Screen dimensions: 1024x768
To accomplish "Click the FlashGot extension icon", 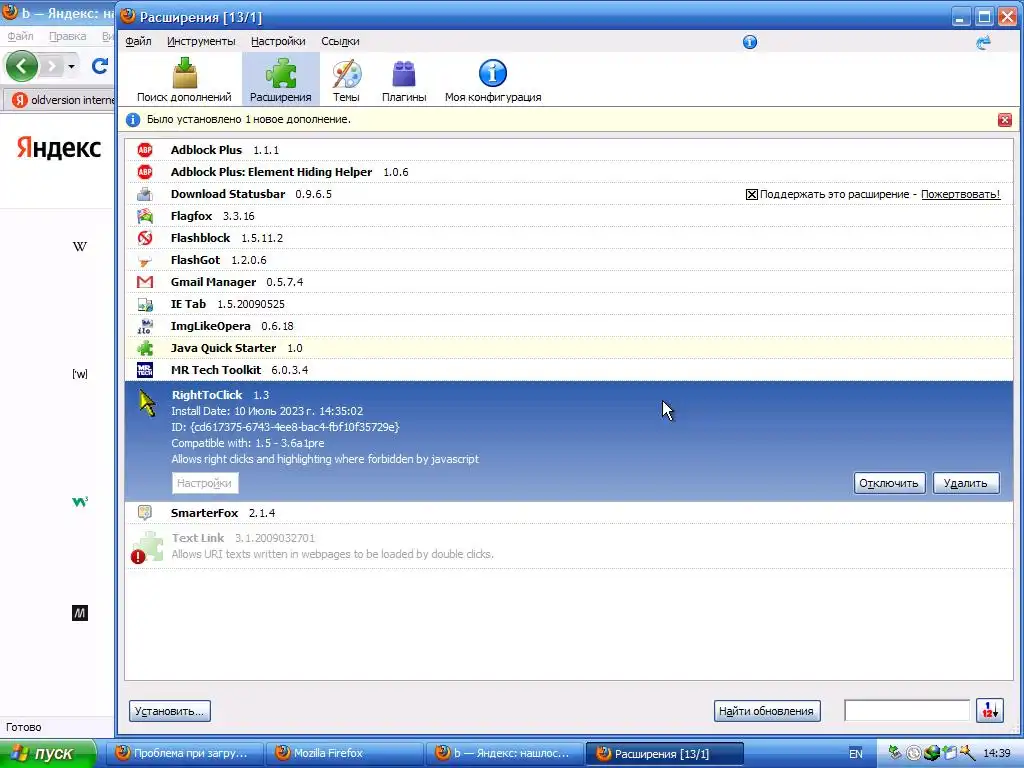I will pyautogui.click(x=145, y=260).
